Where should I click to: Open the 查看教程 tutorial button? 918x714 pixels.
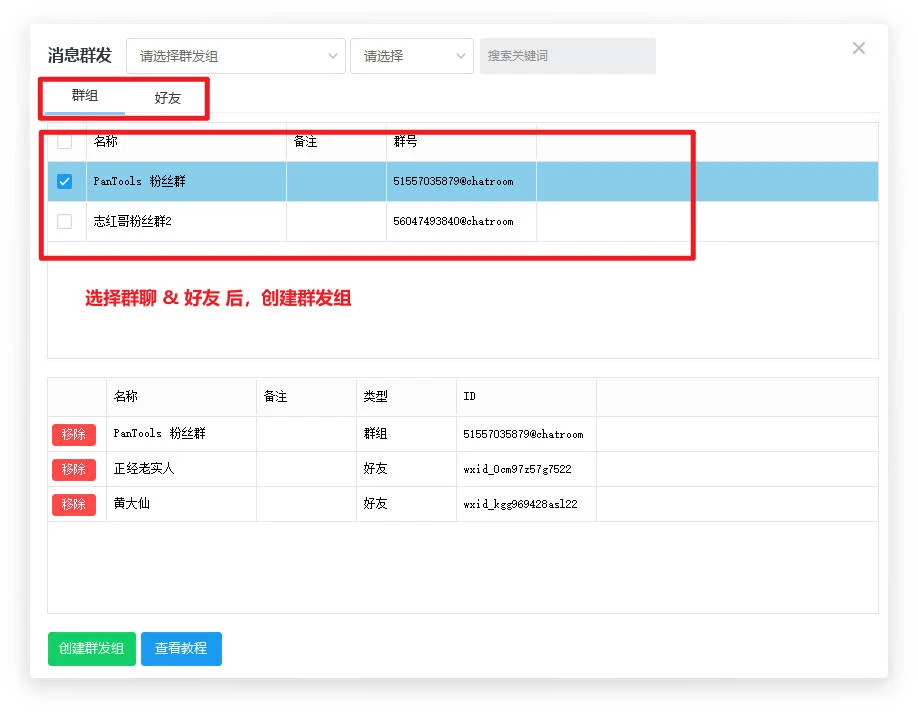click(x=181, y=648)
